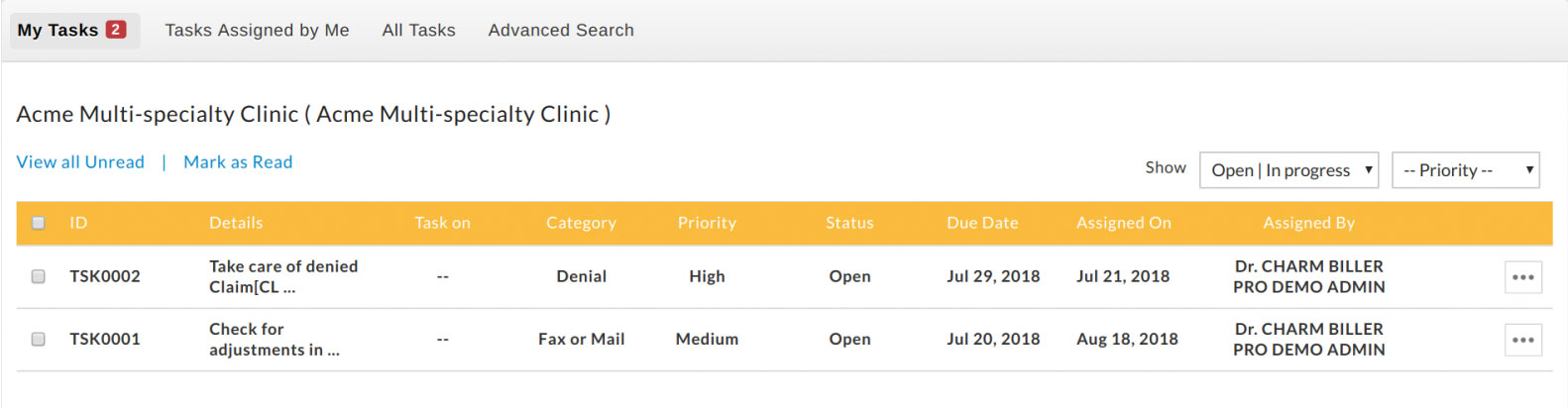The height and width of the screenshot is (408, 1568).
Task: Sort by the Priority column header
Action: coord(707,223)
